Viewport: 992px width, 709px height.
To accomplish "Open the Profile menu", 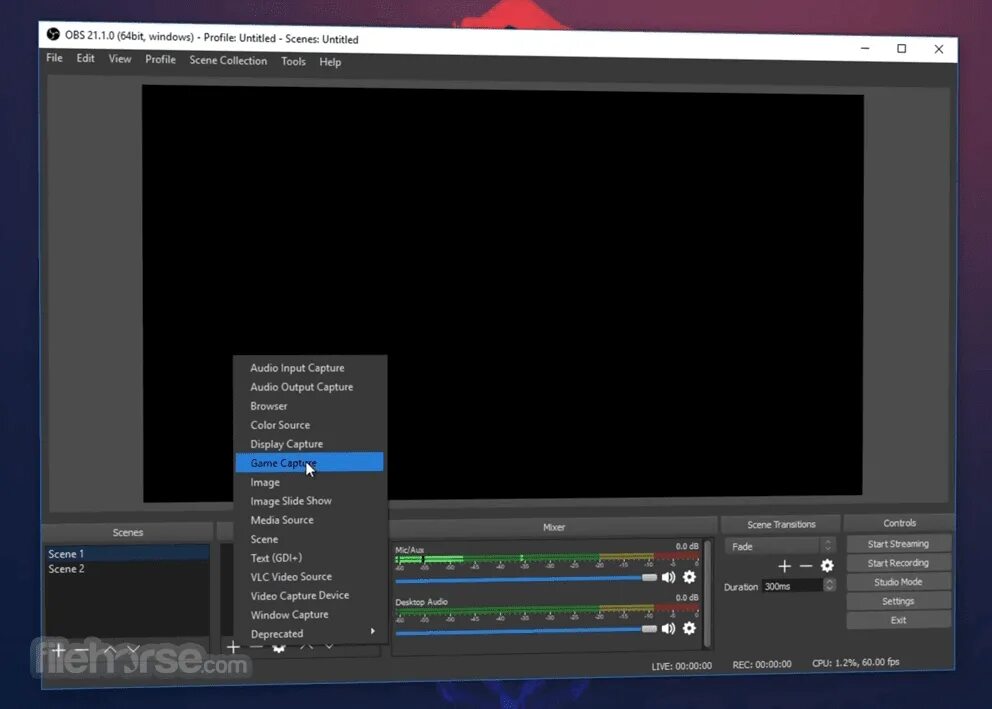I will [x=160, y=59].
